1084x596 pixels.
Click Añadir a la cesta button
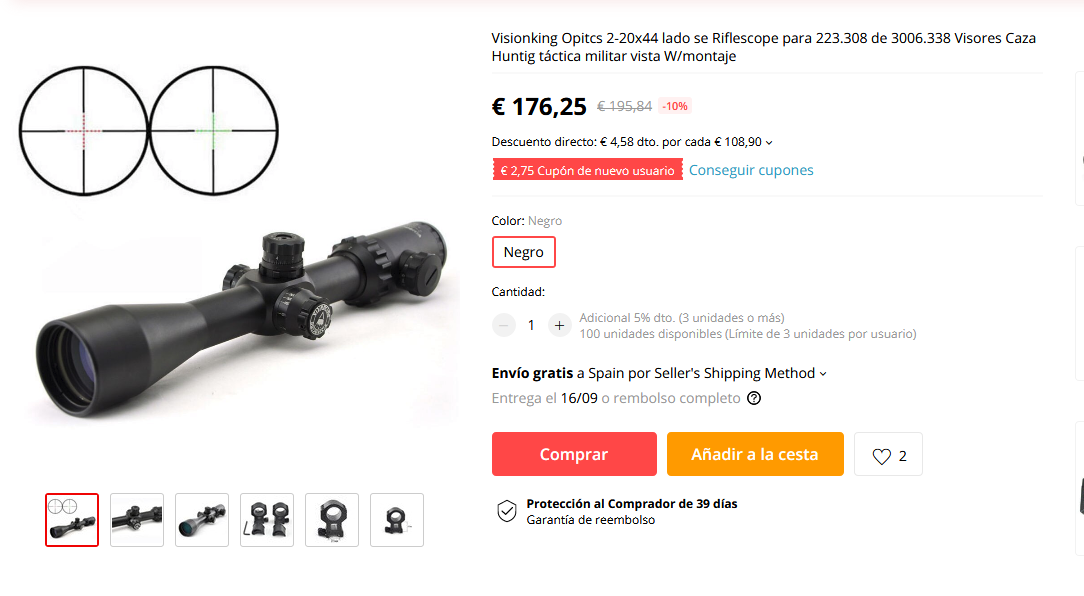click(x=755, y=454)
